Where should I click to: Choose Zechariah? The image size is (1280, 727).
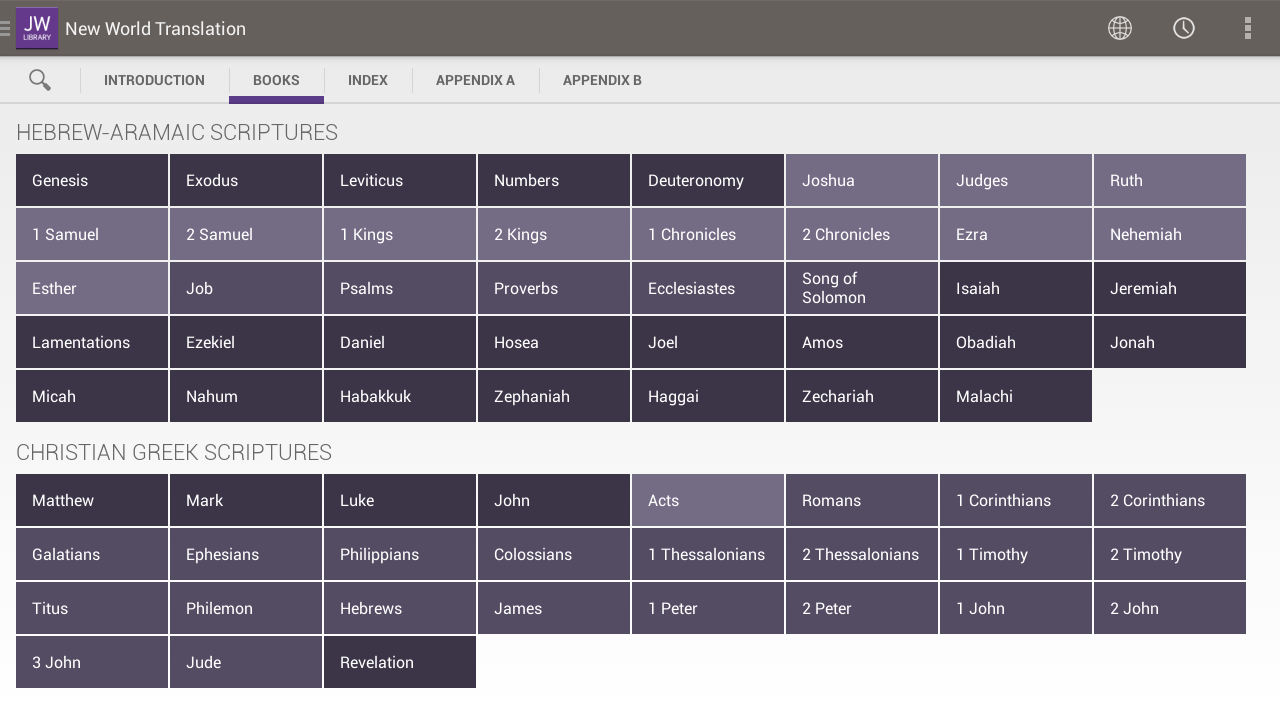pos(862,396)
